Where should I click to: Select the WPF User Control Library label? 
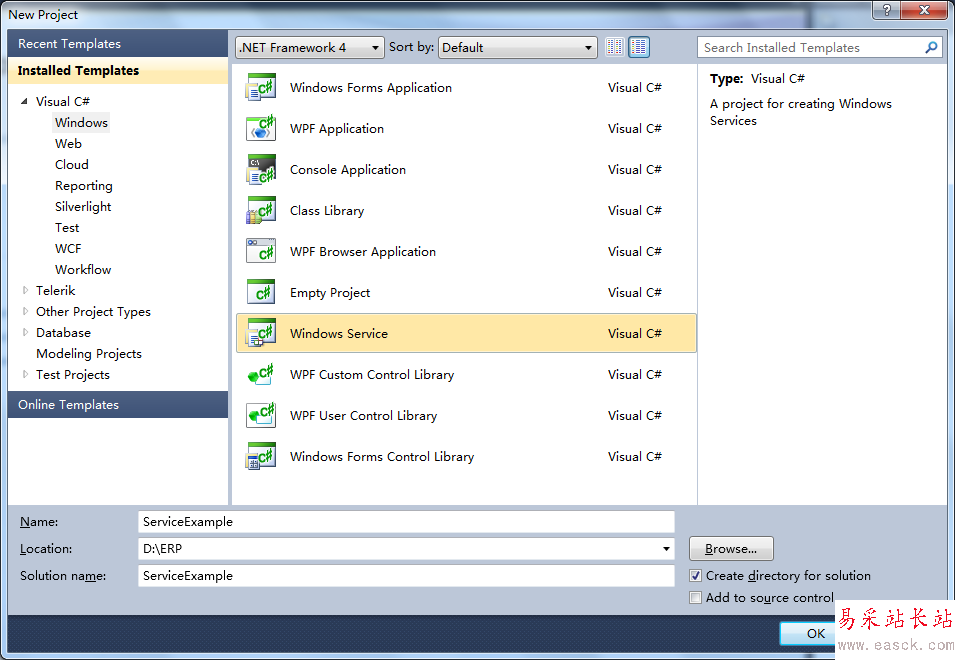(x=364, y=415)
